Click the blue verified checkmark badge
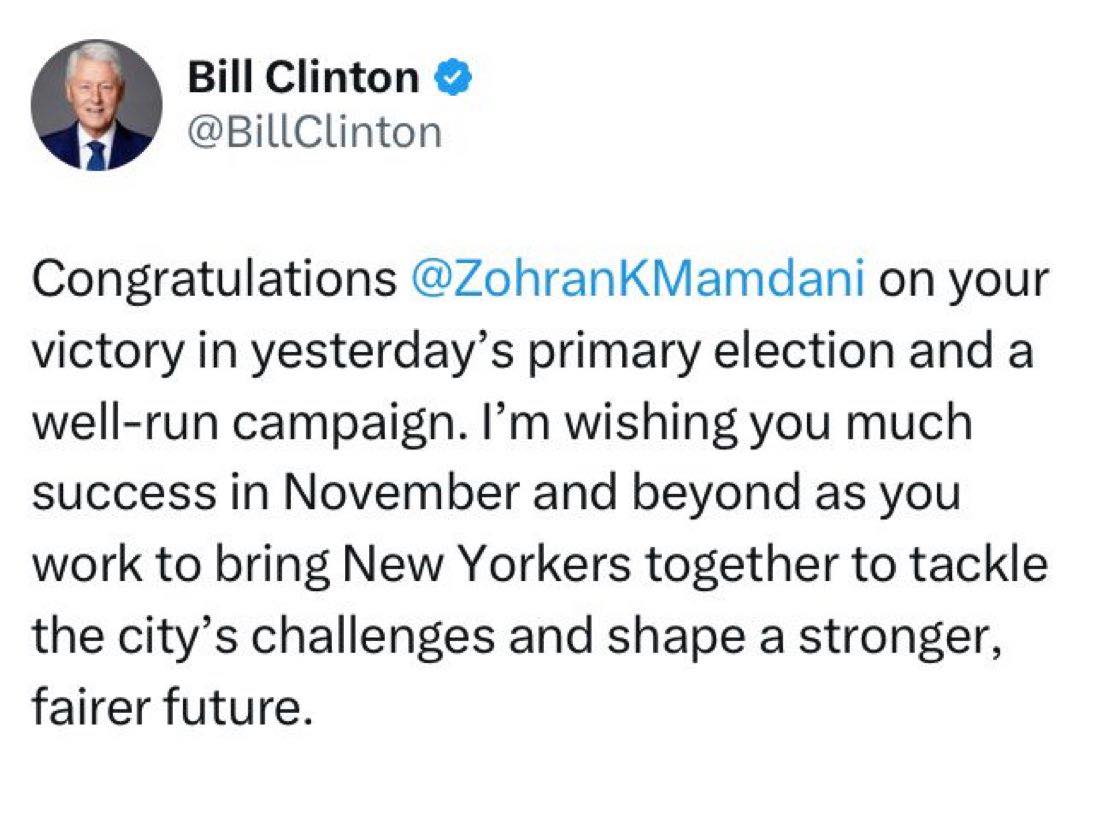Viewport: 1100px width, 822px height. click(454, 77)
